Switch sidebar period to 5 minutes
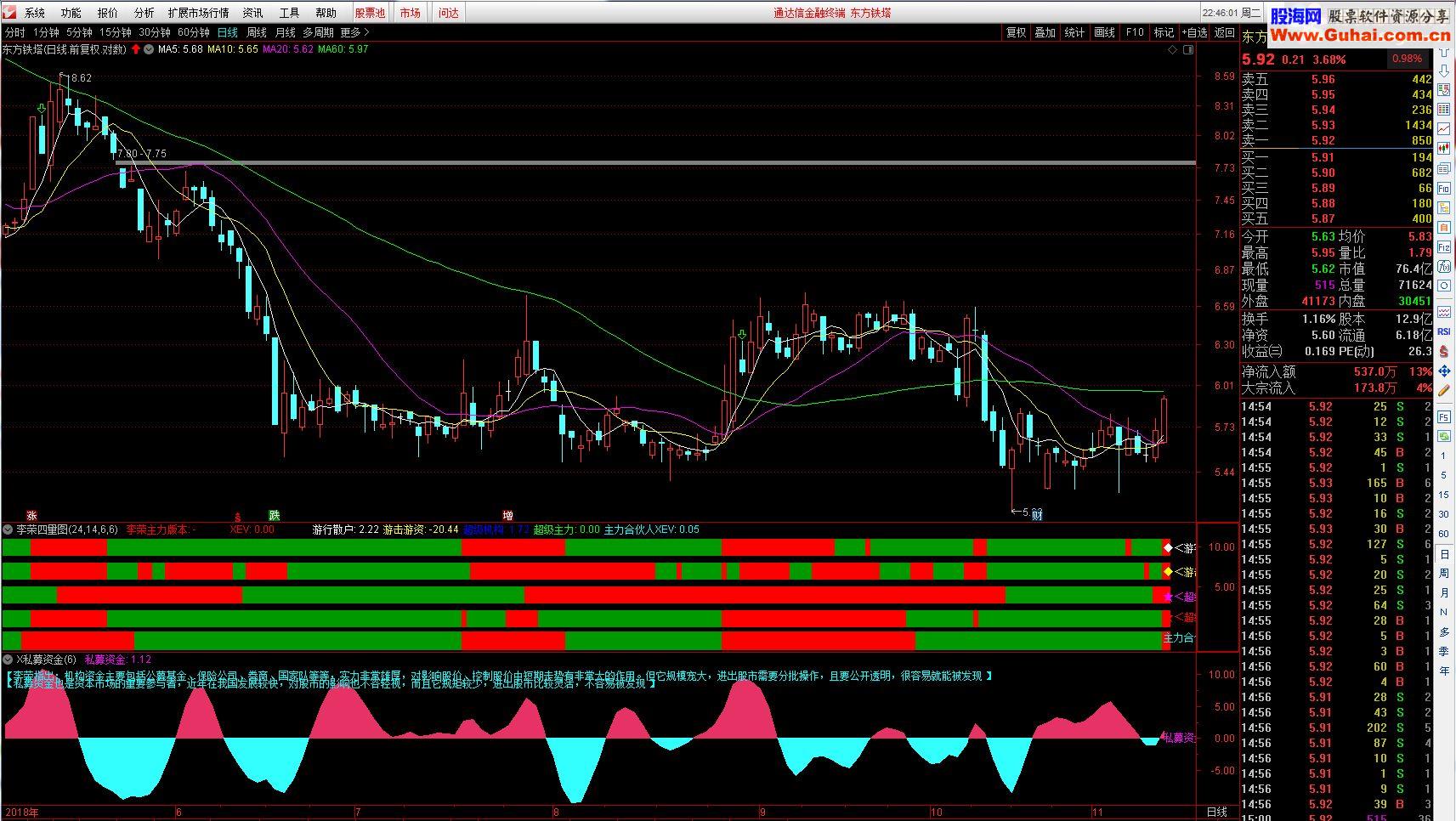This screenshot has width=1456, height=821. (x=1443, y=475)
